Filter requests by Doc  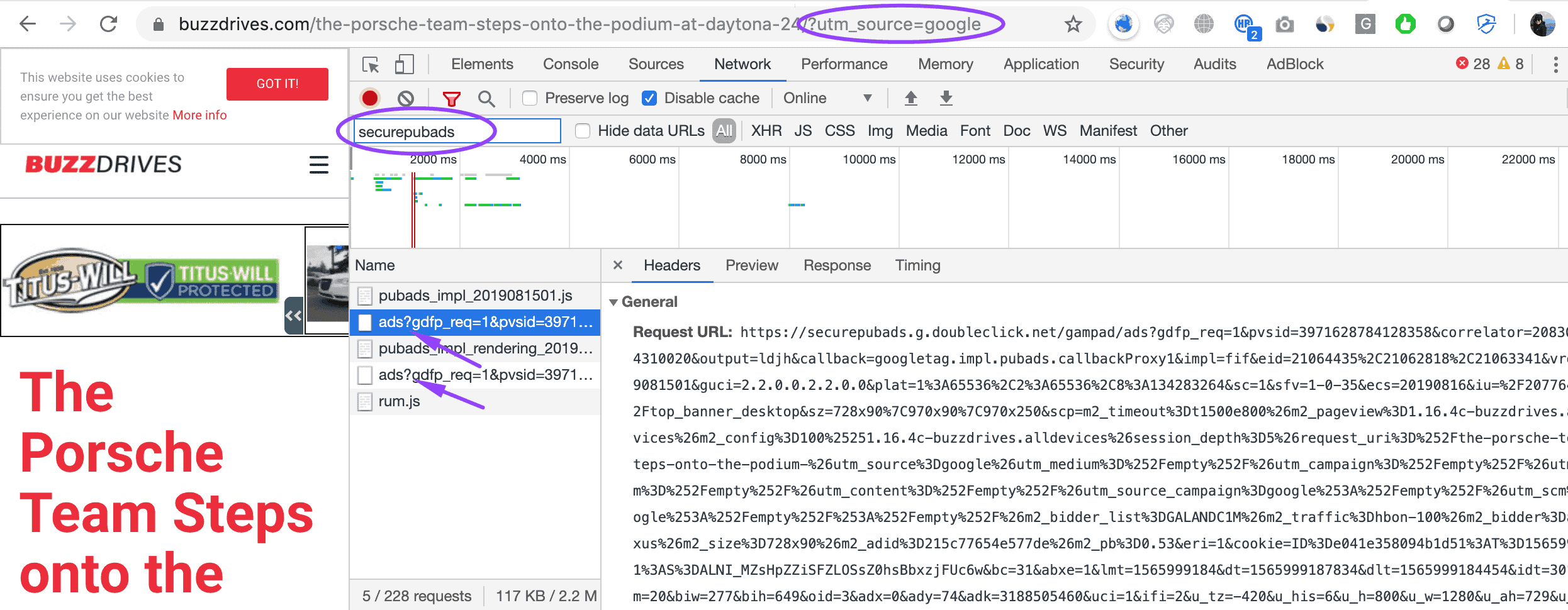[1016, 131]
